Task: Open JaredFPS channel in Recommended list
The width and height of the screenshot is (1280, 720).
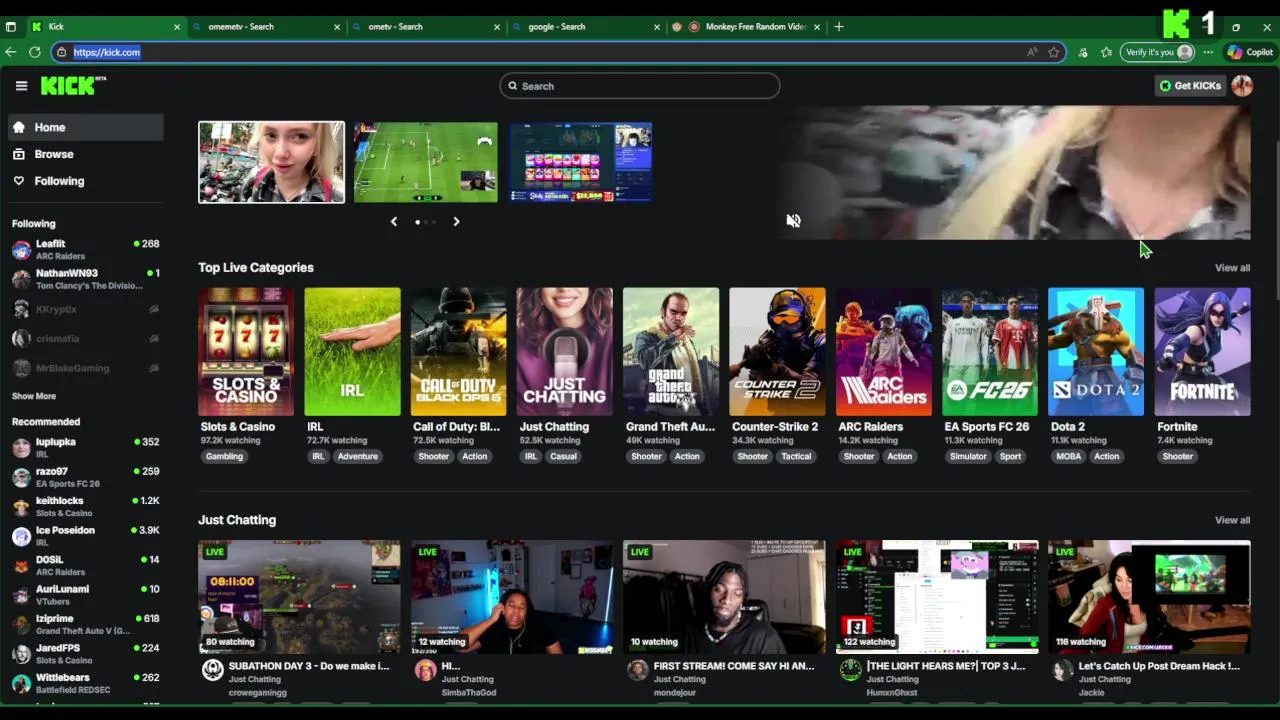Action: click(x=85, y=653)
